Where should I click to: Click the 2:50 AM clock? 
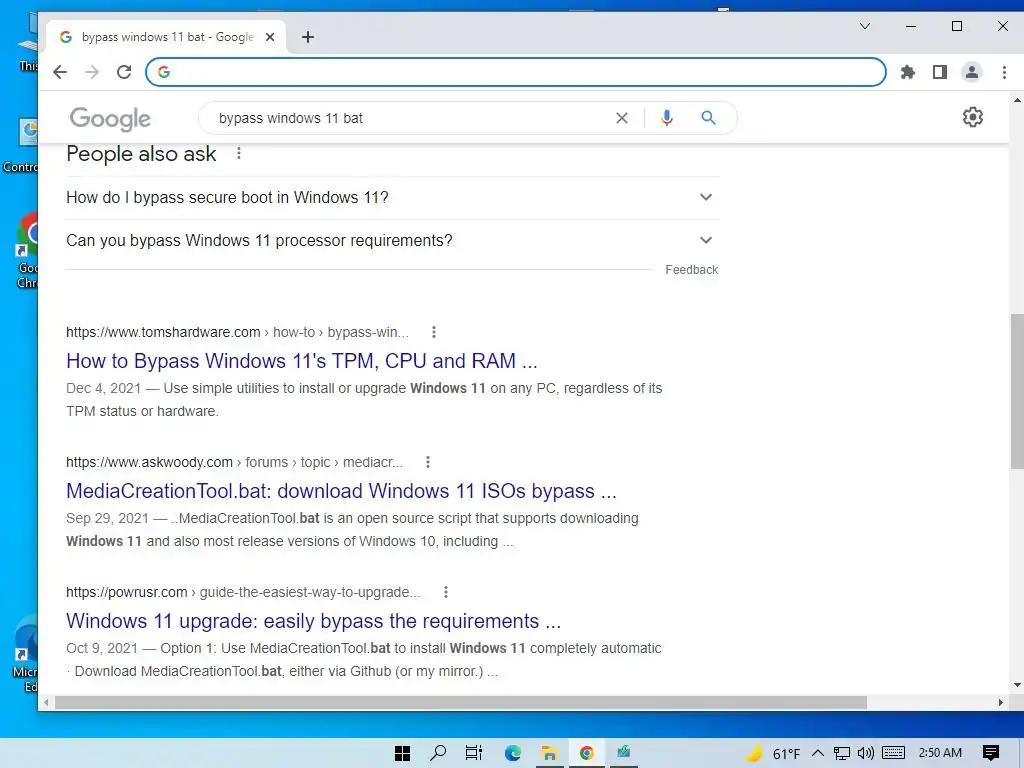click(x=940, y=753)
